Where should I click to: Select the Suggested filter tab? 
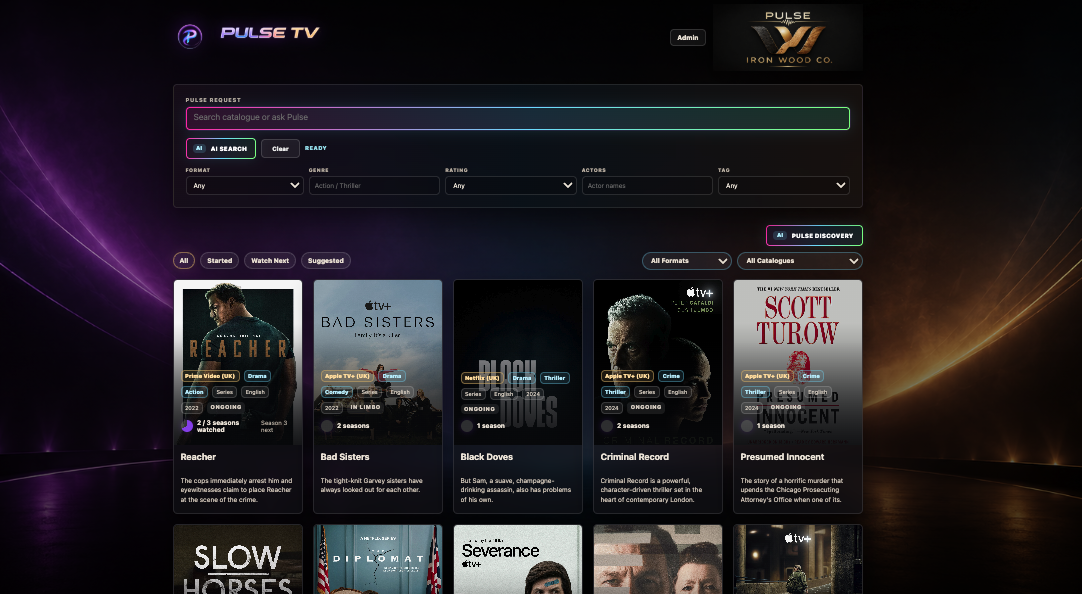click(326, 261)
